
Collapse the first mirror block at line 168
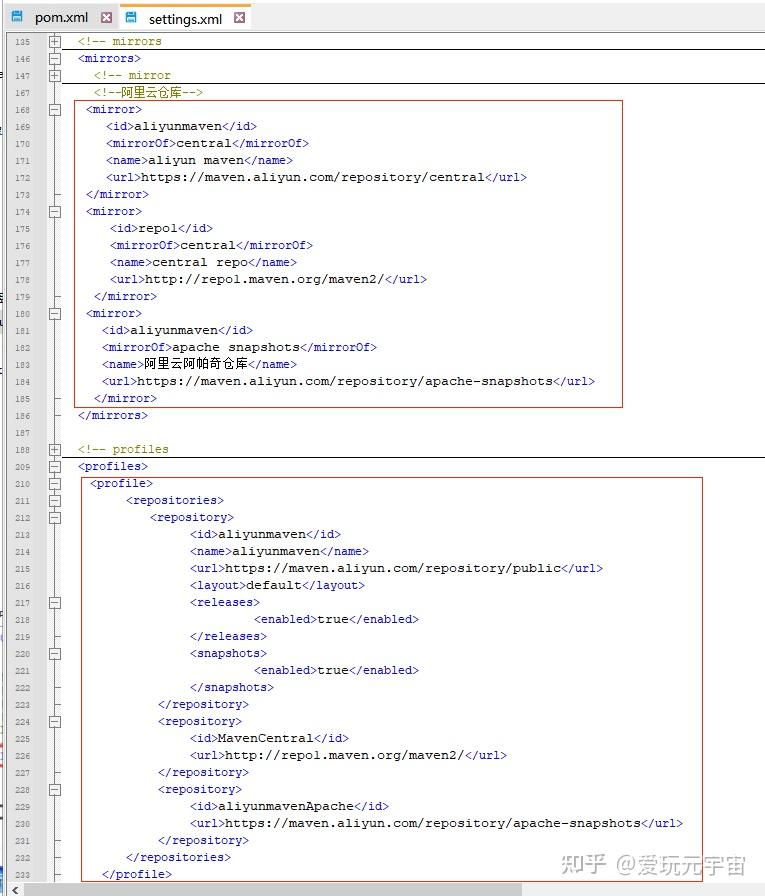pyautogui.click(x=55, y=110)
